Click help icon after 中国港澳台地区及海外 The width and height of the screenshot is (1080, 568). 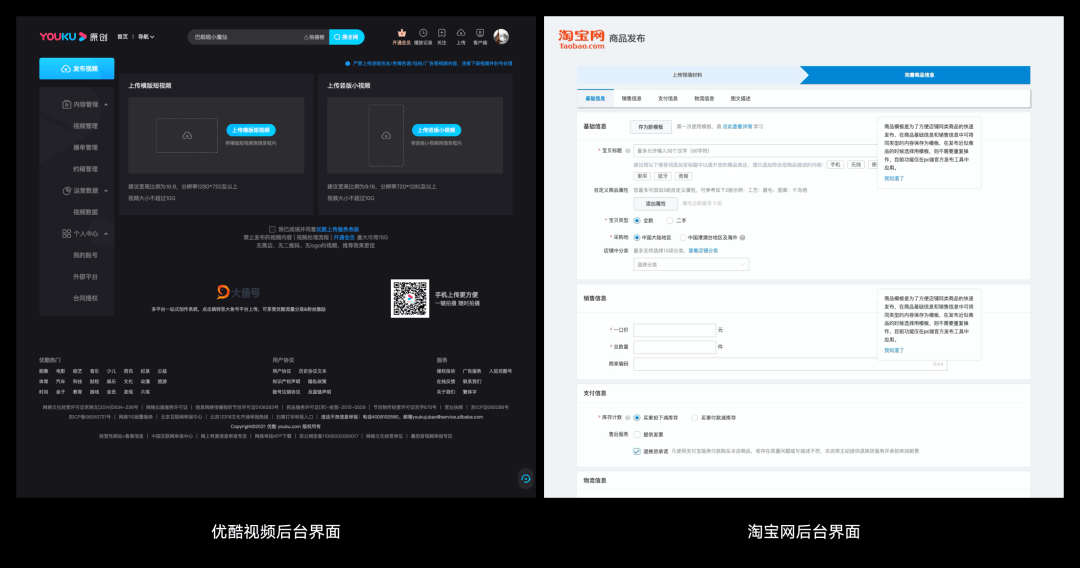tap(742, 238)
